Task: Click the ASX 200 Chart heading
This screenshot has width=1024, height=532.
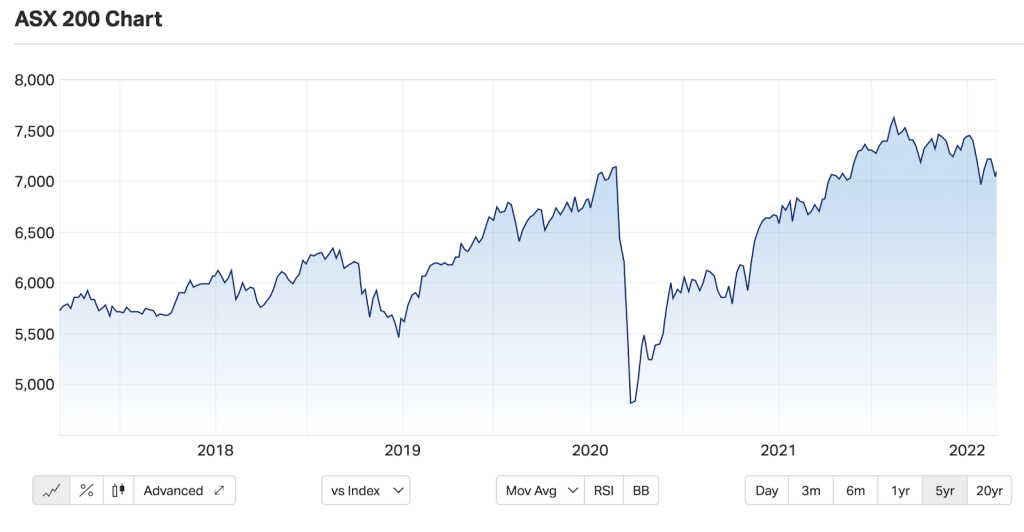Action: tap(89, 19)
